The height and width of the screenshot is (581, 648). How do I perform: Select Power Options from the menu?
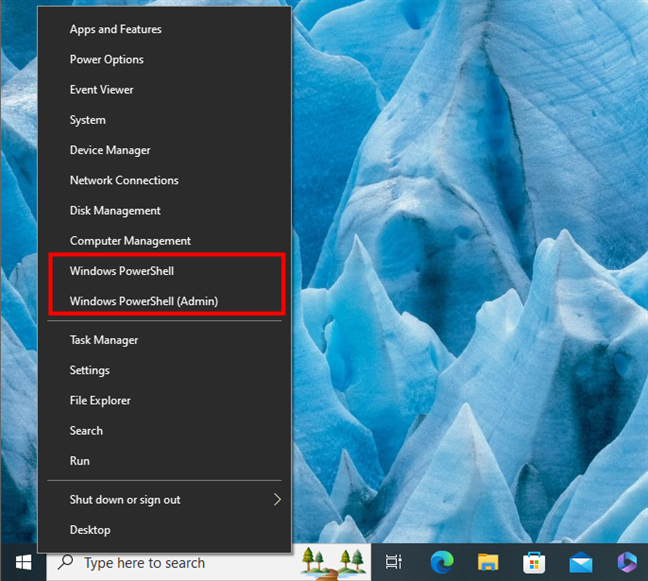coord(164,60)
